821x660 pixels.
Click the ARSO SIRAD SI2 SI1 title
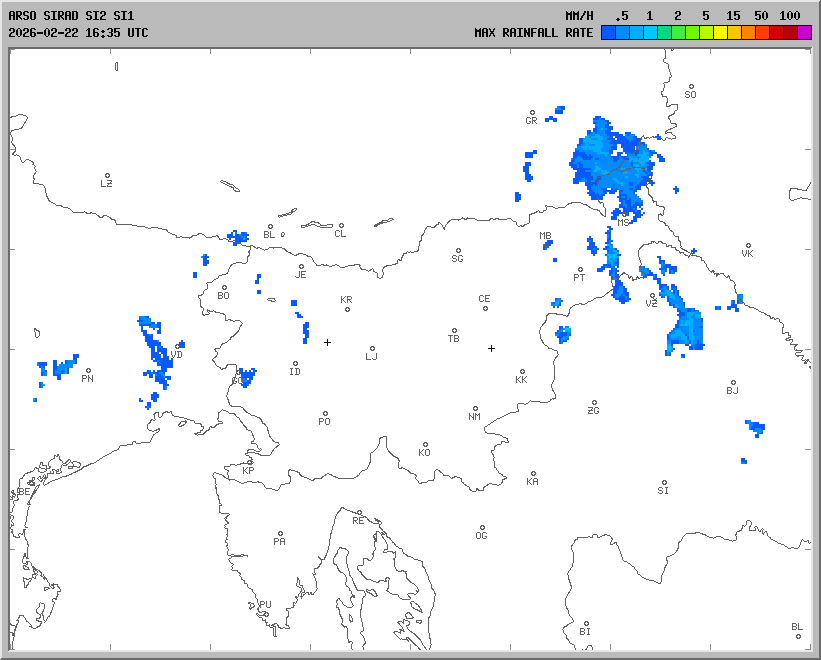(70, 16)
